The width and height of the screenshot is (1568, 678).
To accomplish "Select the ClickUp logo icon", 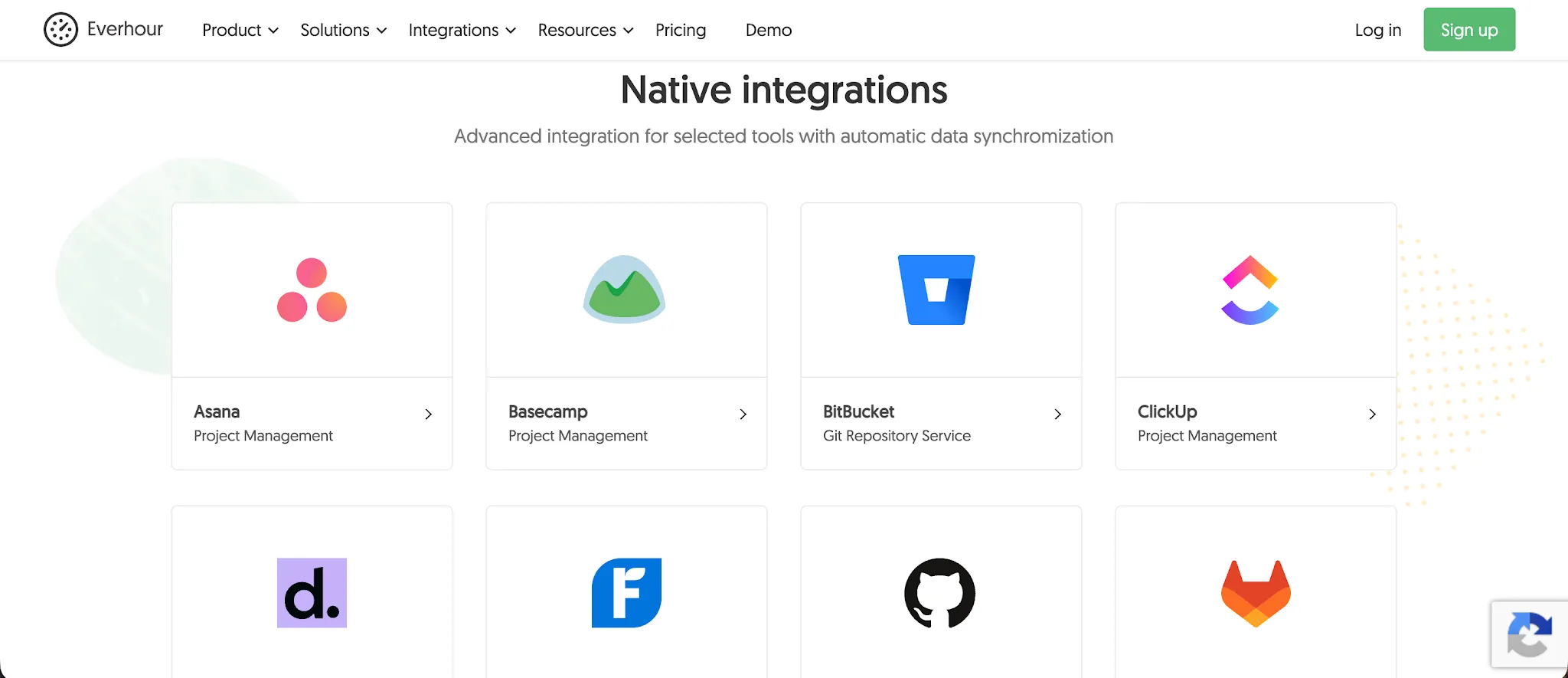I will (1250, 290).
